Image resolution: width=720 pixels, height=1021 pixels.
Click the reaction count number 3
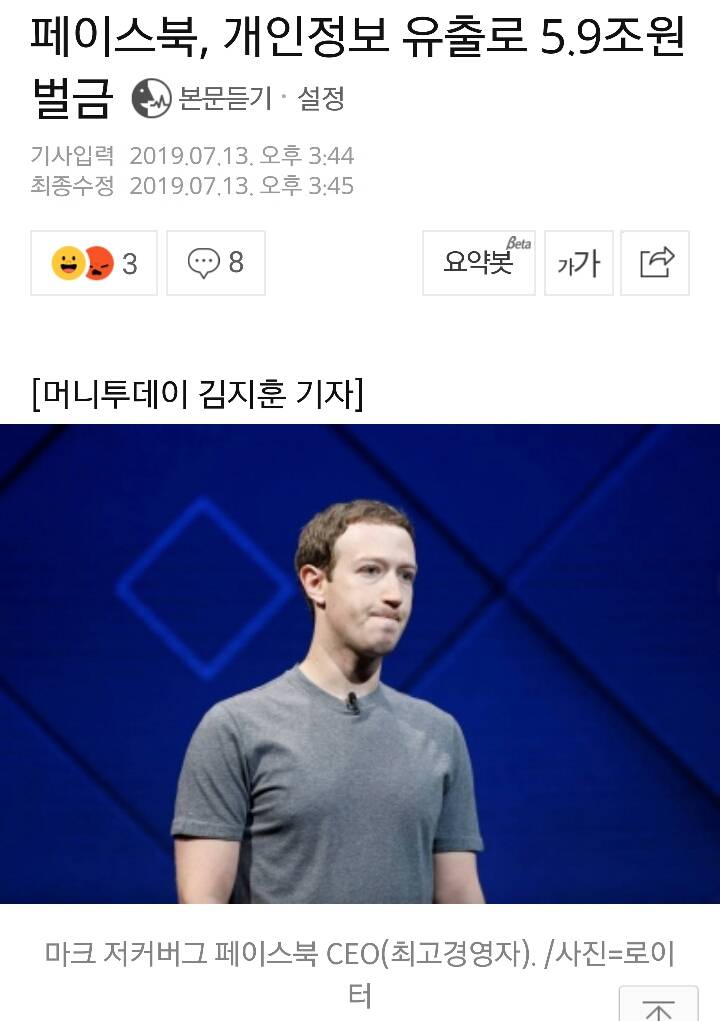coord(130,264)
